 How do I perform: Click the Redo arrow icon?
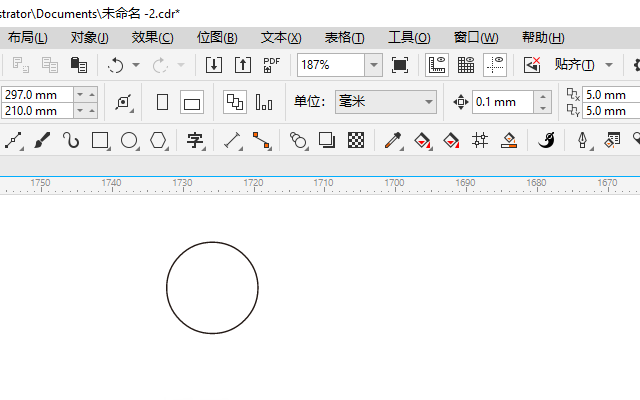[x=160, y=65]
